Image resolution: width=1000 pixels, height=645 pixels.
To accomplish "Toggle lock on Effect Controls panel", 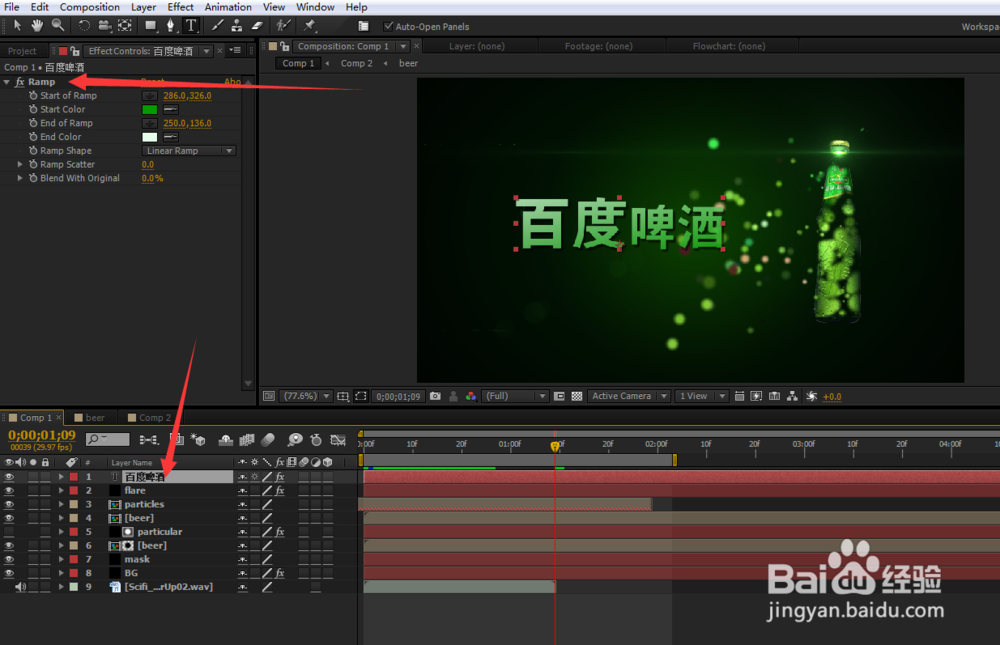I will [75, 51].
